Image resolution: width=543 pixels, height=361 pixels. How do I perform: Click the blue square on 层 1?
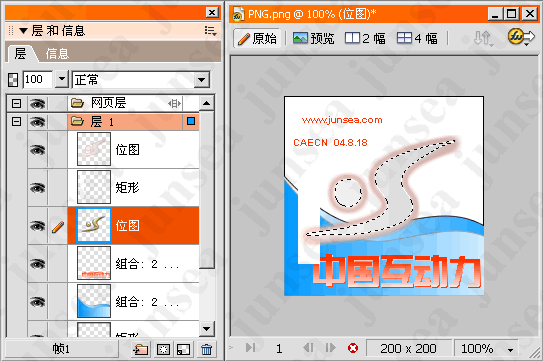[191, 121]
